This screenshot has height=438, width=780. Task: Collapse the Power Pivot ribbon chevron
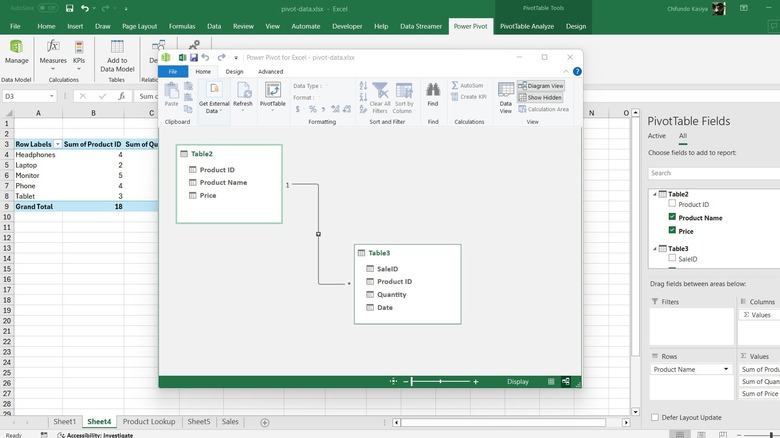(566, 72)
